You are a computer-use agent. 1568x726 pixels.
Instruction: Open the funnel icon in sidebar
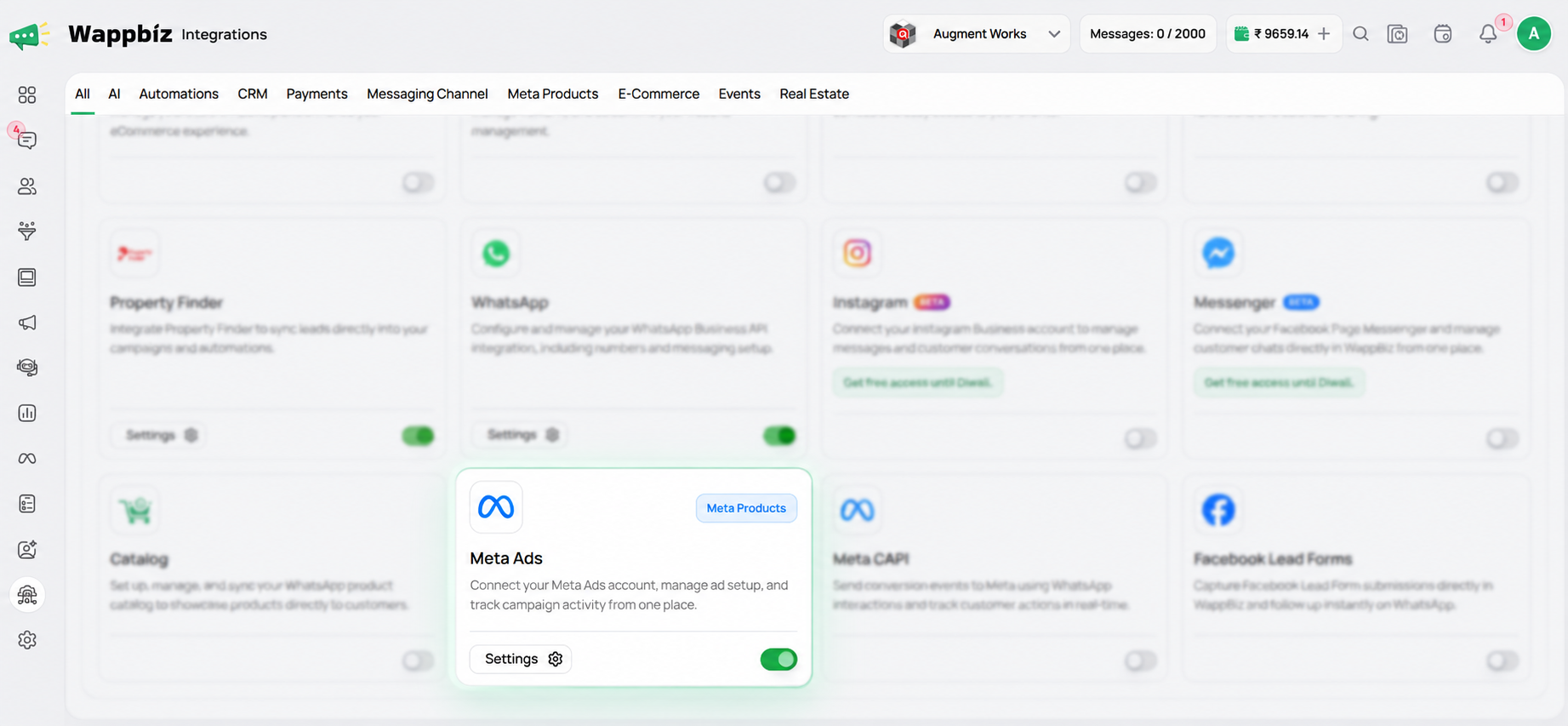tap(27, 232)
